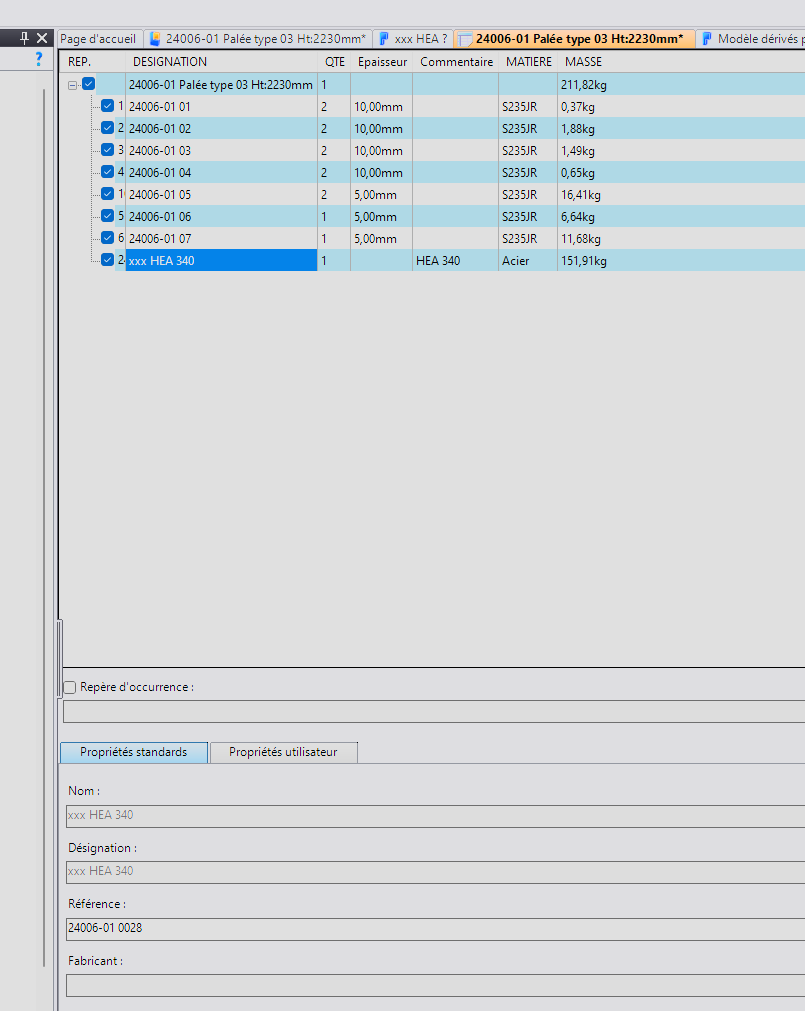Click into the Référence input field
Image resolution: width=805 pixels, height=1011 pixels.
pyautogui.click(x=436, y=928)
